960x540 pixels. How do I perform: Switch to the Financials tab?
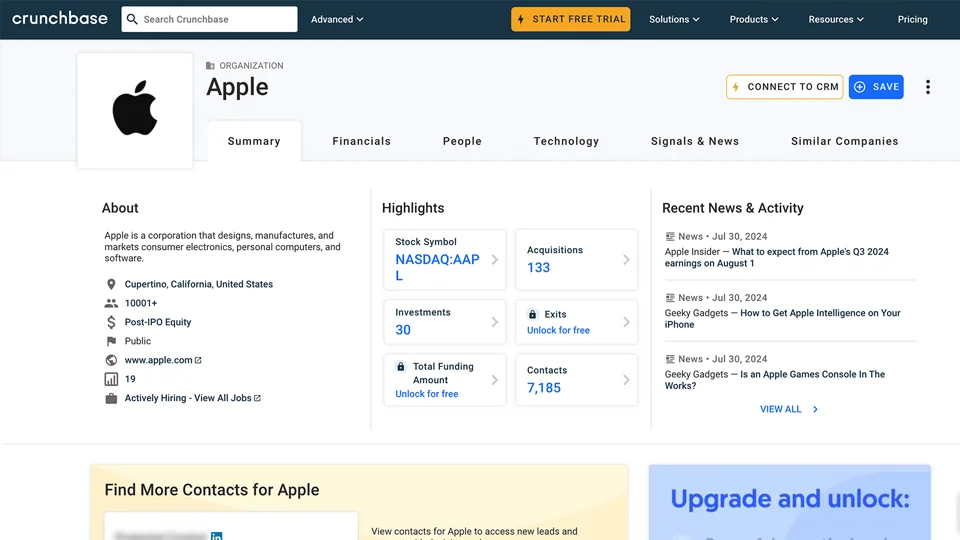361,141
